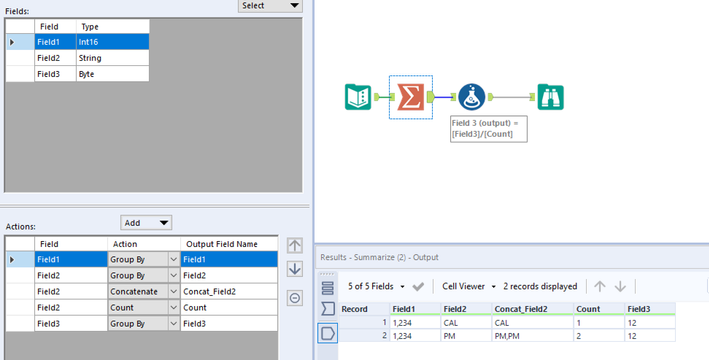Select the Results output anchor icon
The width and height of the screenshot is (709, 360).
pos(327,333)
